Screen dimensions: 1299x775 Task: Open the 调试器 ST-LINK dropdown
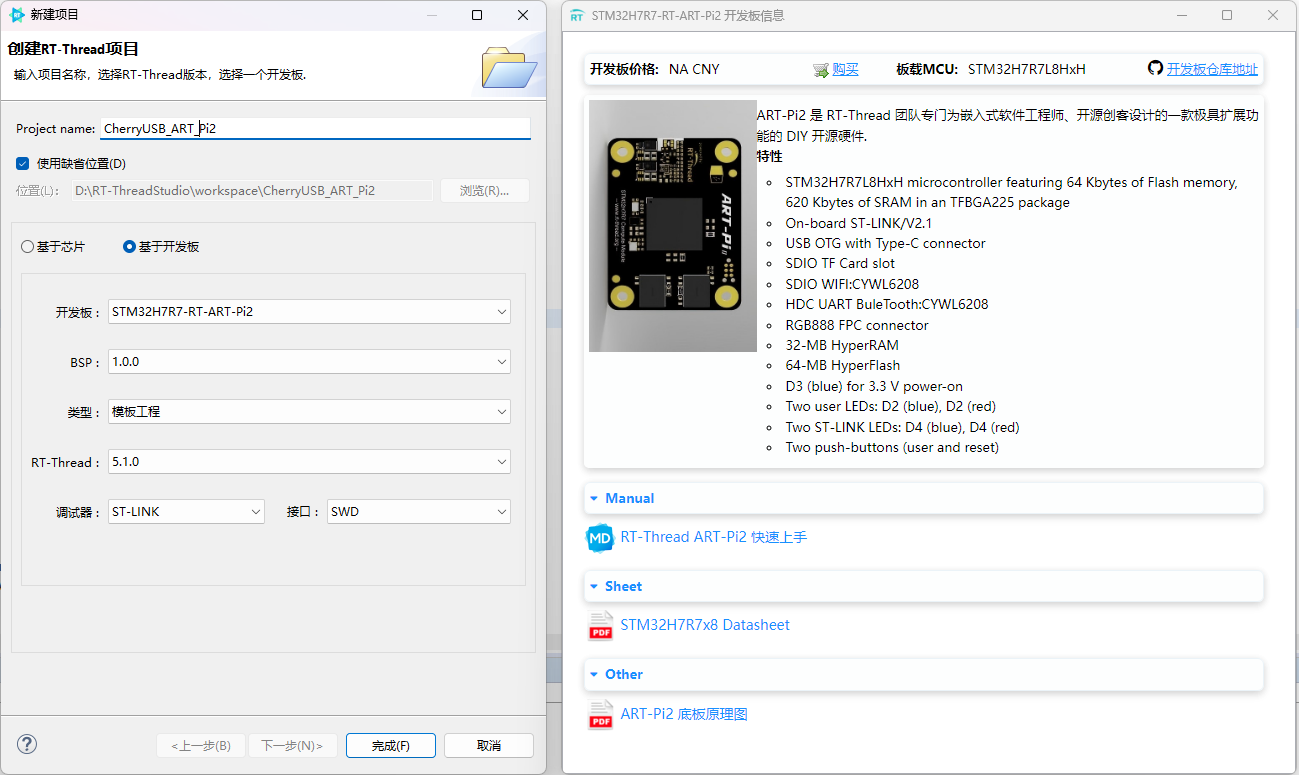186,512
